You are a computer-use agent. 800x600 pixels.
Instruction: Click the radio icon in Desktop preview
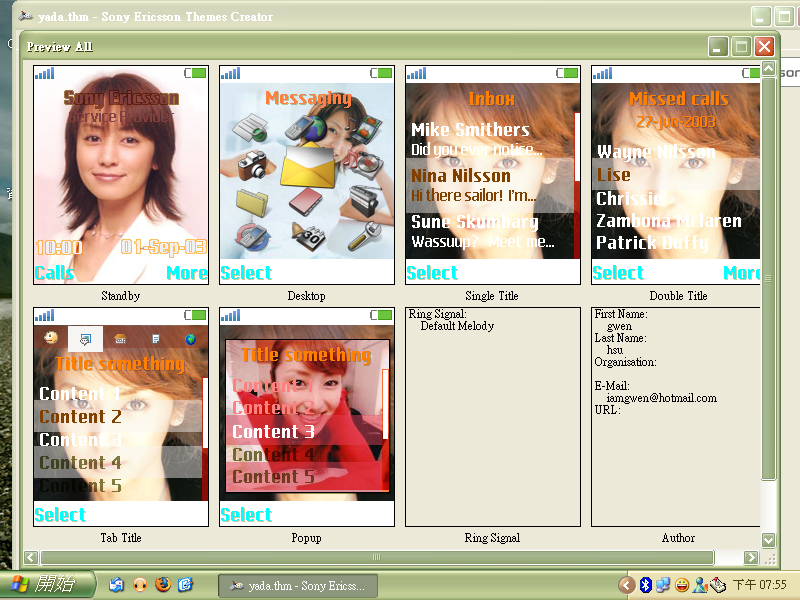(364, 201)
